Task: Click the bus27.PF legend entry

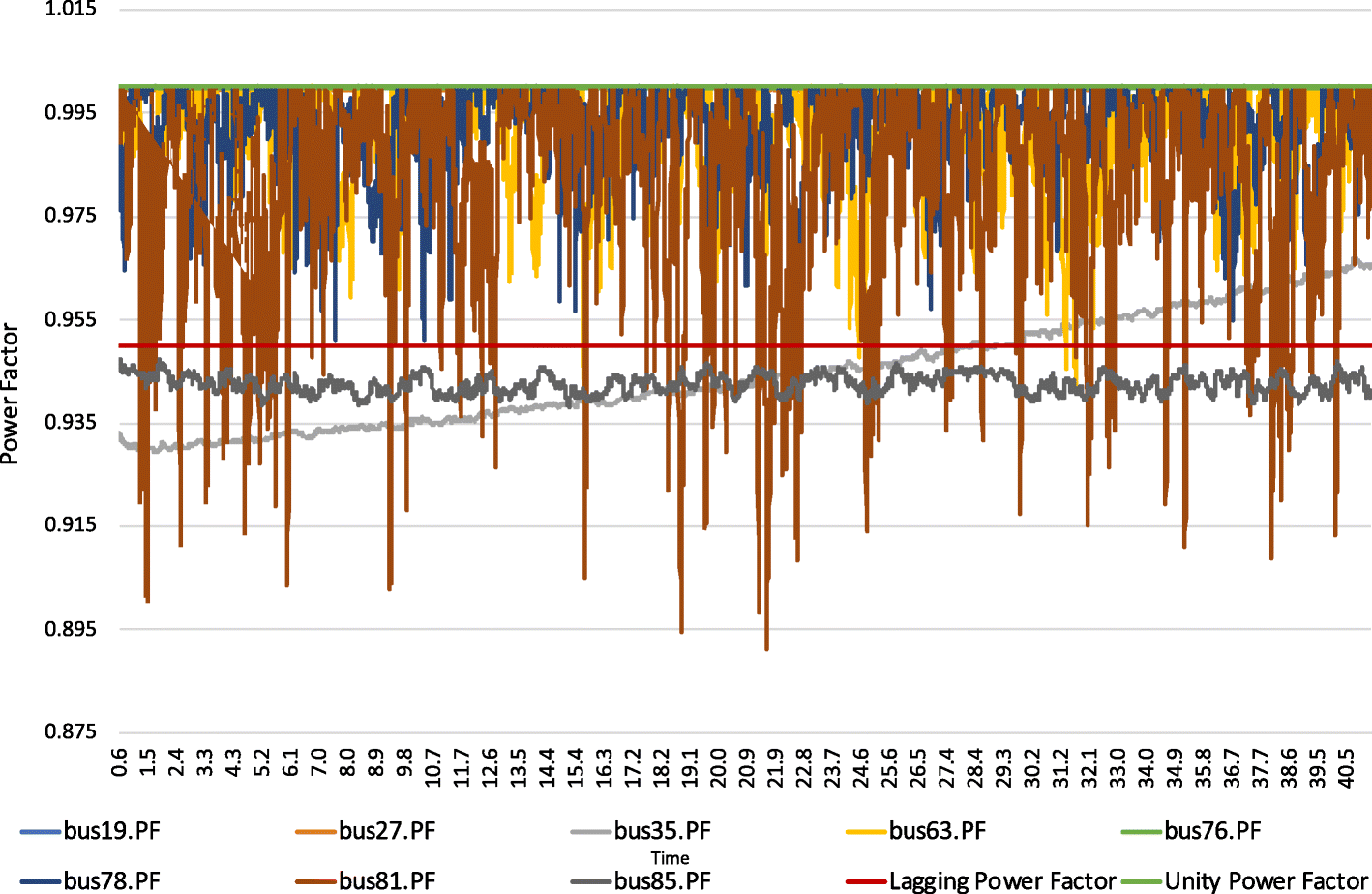Action: tap(365, 831)
